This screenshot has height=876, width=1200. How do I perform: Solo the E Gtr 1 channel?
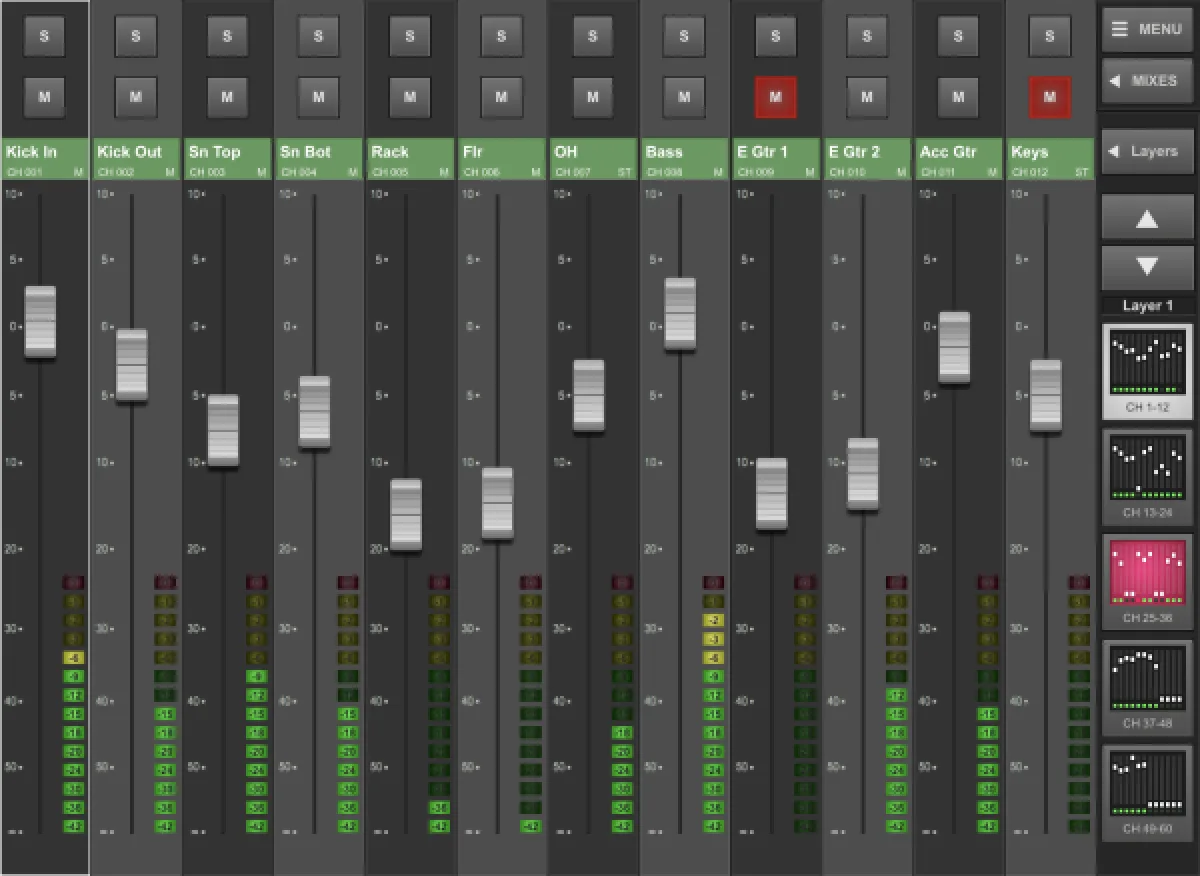[x=775, y=36]
